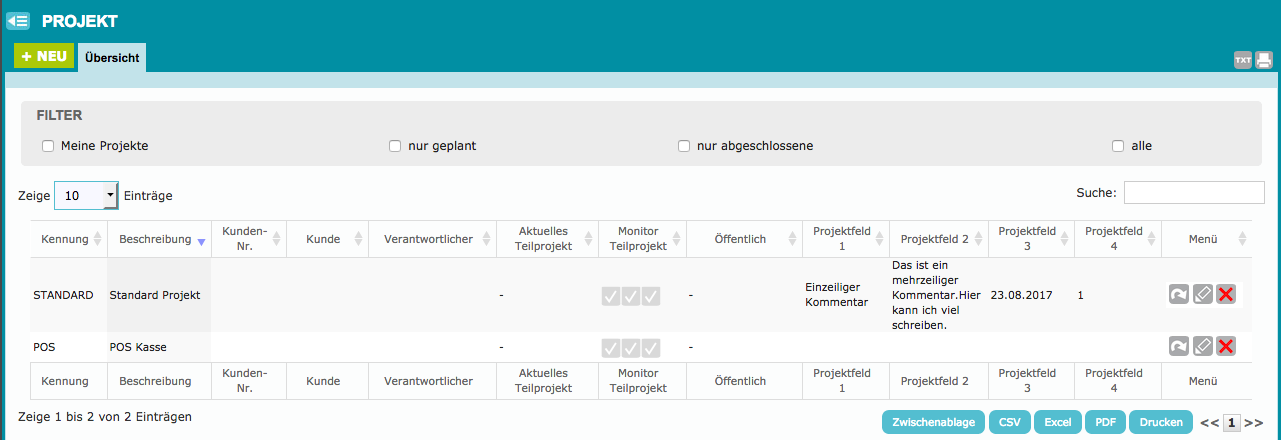Toggle the alle filter checkbox

1118,146
